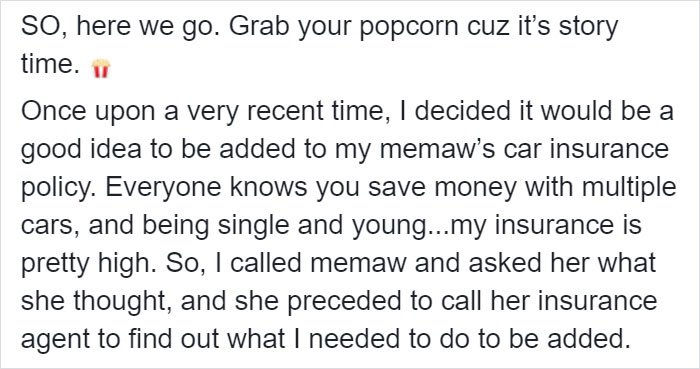Click the word "cars,"
Screen dimensions: 700x369
coord(51,227)
